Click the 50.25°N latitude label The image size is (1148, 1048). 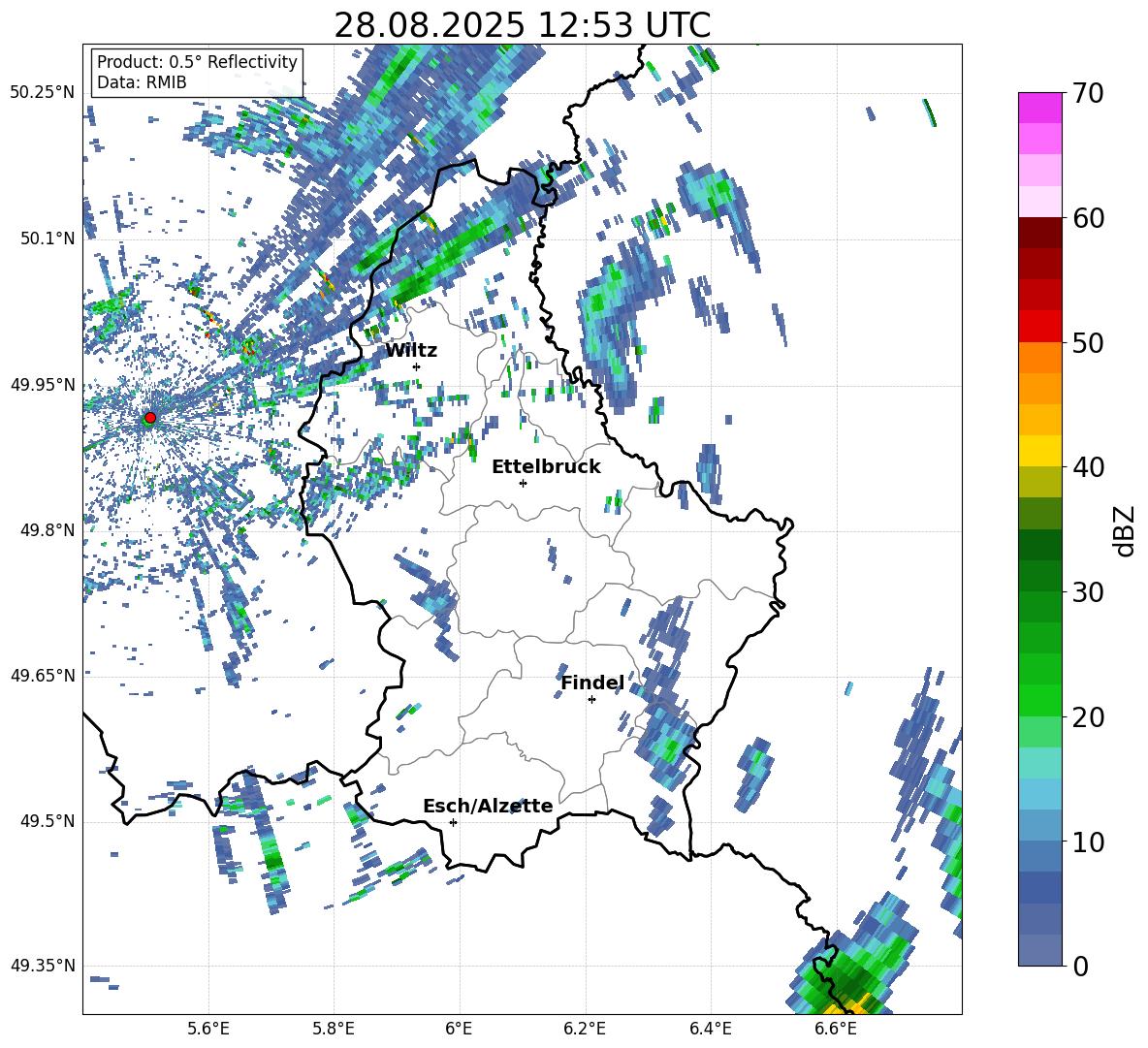[43, 93]
